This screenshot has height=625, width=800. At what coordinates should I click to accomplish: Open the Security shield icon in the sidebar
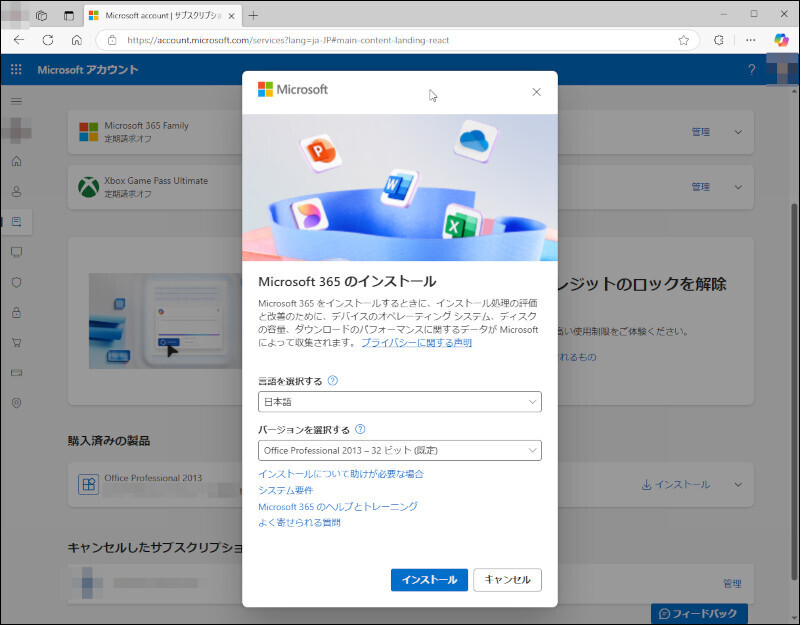16,282
